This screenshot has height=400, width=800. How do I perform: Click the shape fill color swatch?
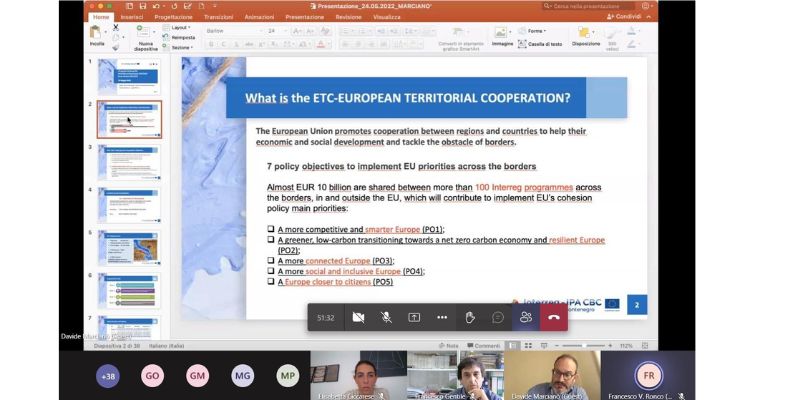coord(632,31)
